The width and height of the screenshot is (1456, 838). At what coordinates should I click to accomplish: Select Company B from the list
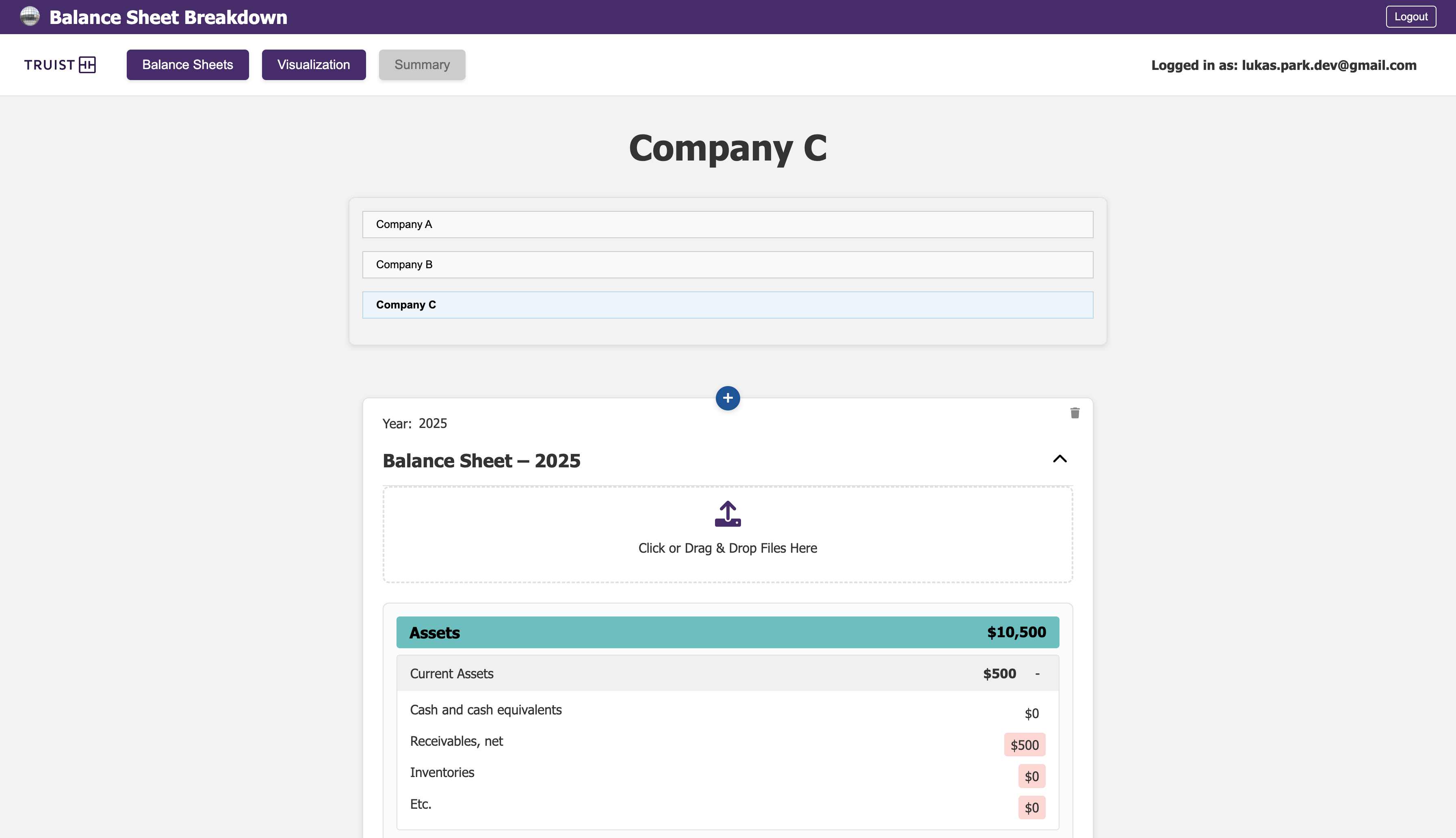(727, 265)
